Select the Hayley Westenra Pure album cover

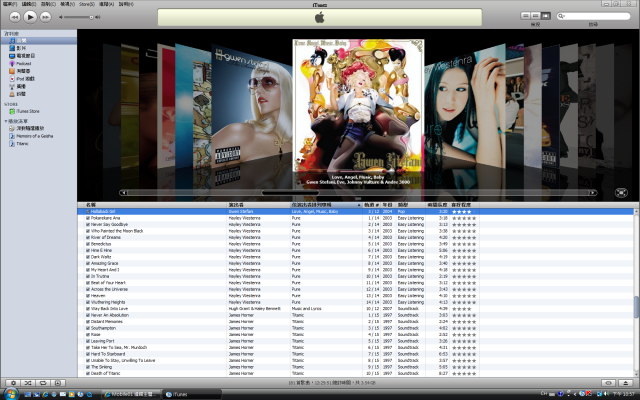pyautogui.click(x=465, y=108)
